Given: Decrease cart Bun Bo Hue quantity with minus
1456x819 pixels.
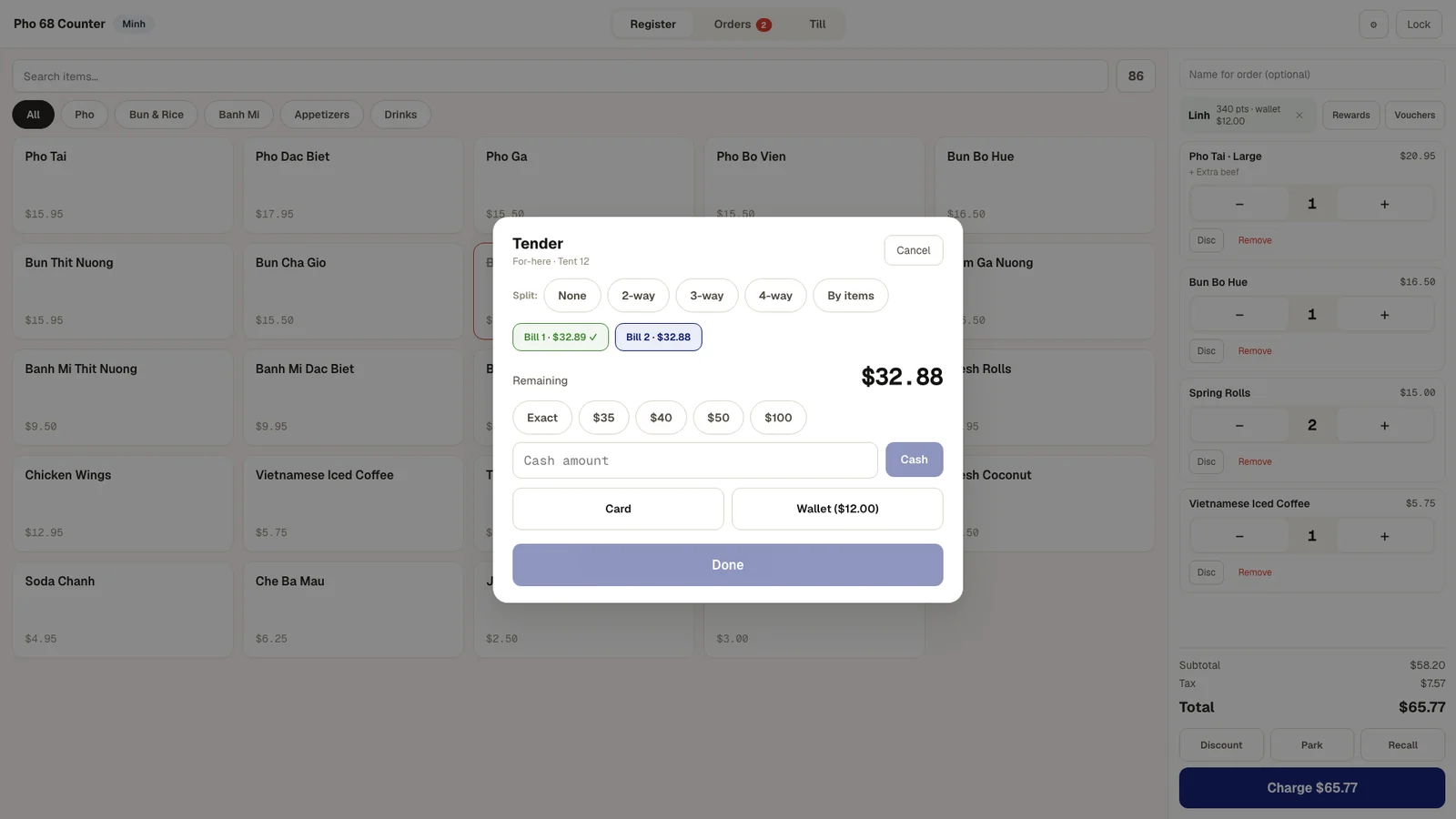Looking at the screenshot, I should 1239,315.
